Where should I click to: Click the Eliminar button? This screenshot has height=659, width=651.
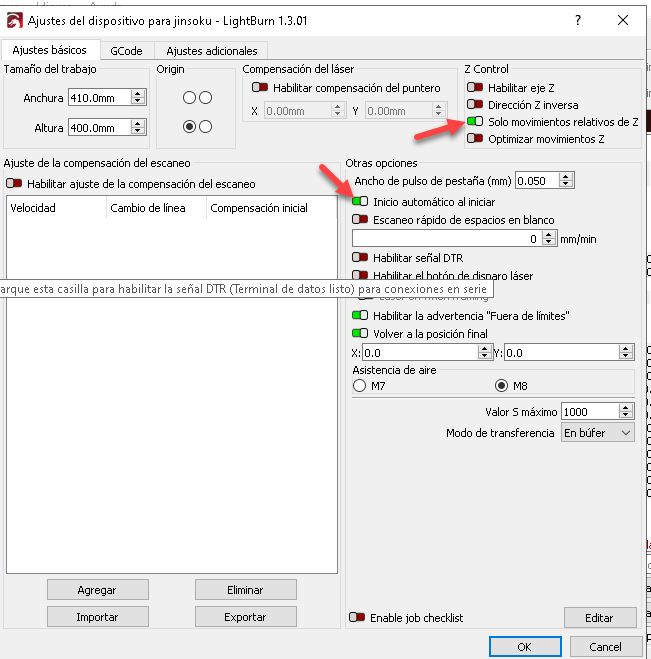click(245, 590)
